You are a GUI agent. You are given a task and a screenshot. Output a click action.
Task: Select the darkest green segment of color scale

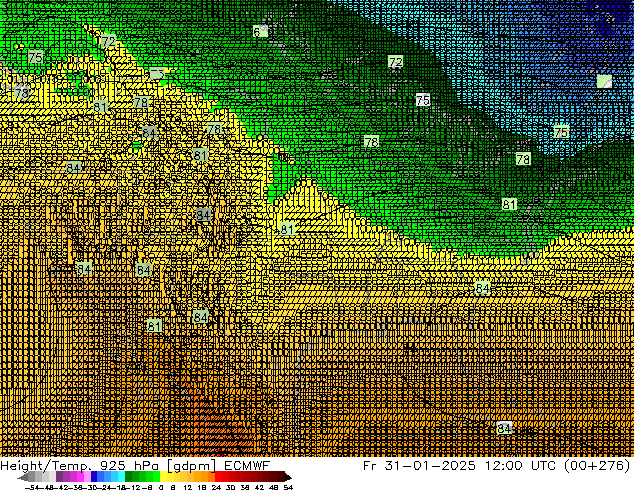pyautogui.click(x=129, y=477)
